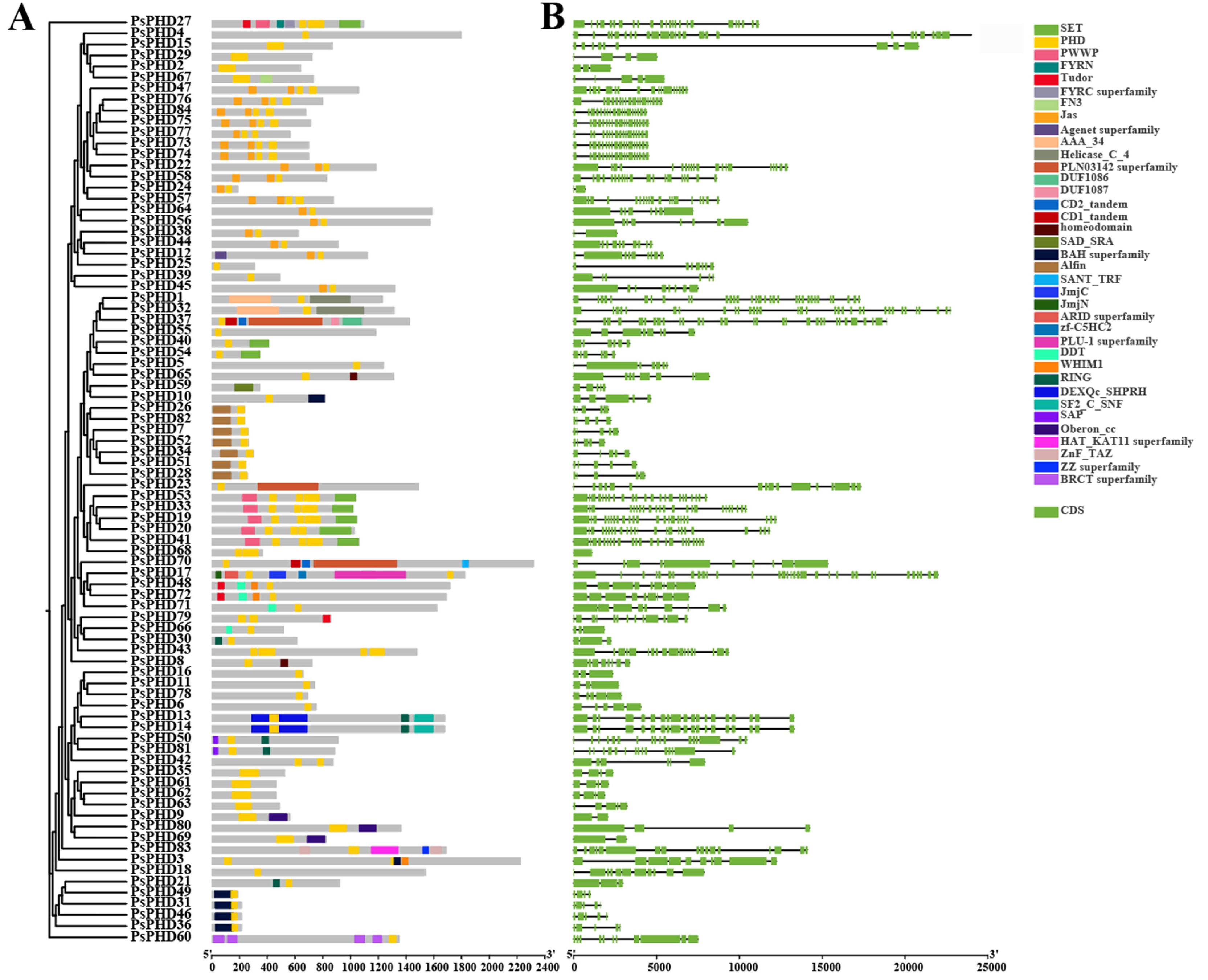The image size is (1208, 980).
Task: Click the PsPHD13 gene label
Action: coord(161,716)
